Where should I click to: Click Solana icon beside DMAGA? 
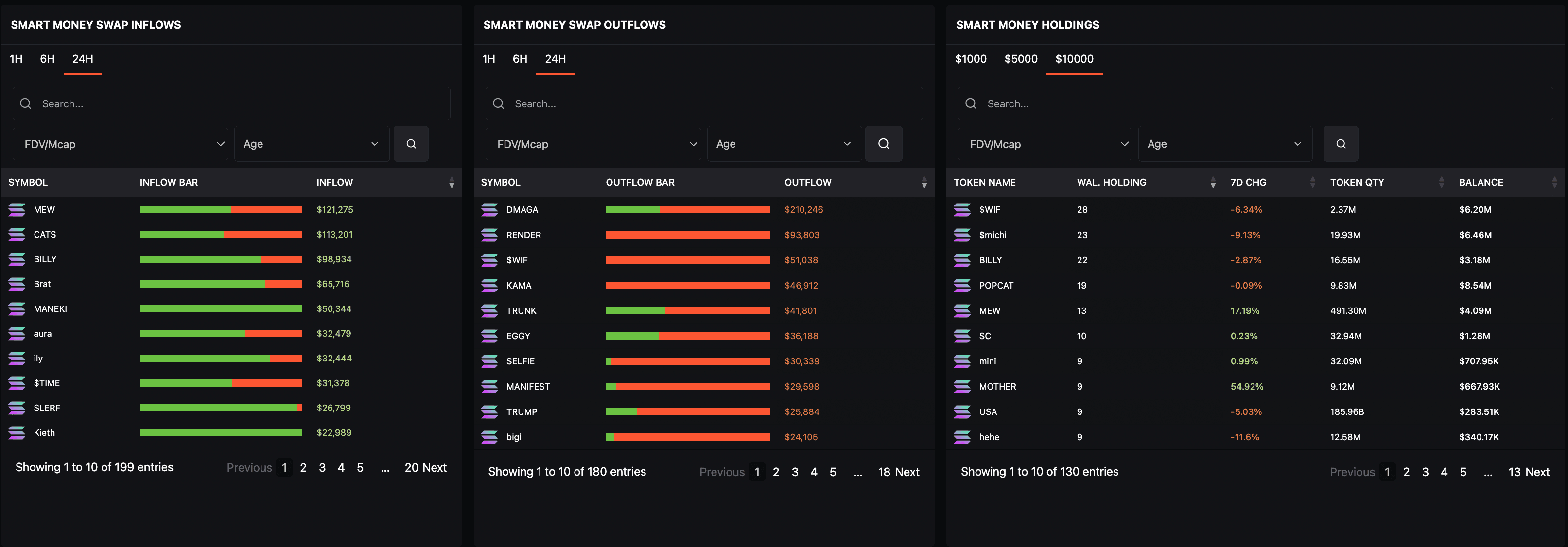tap(489, 210)
